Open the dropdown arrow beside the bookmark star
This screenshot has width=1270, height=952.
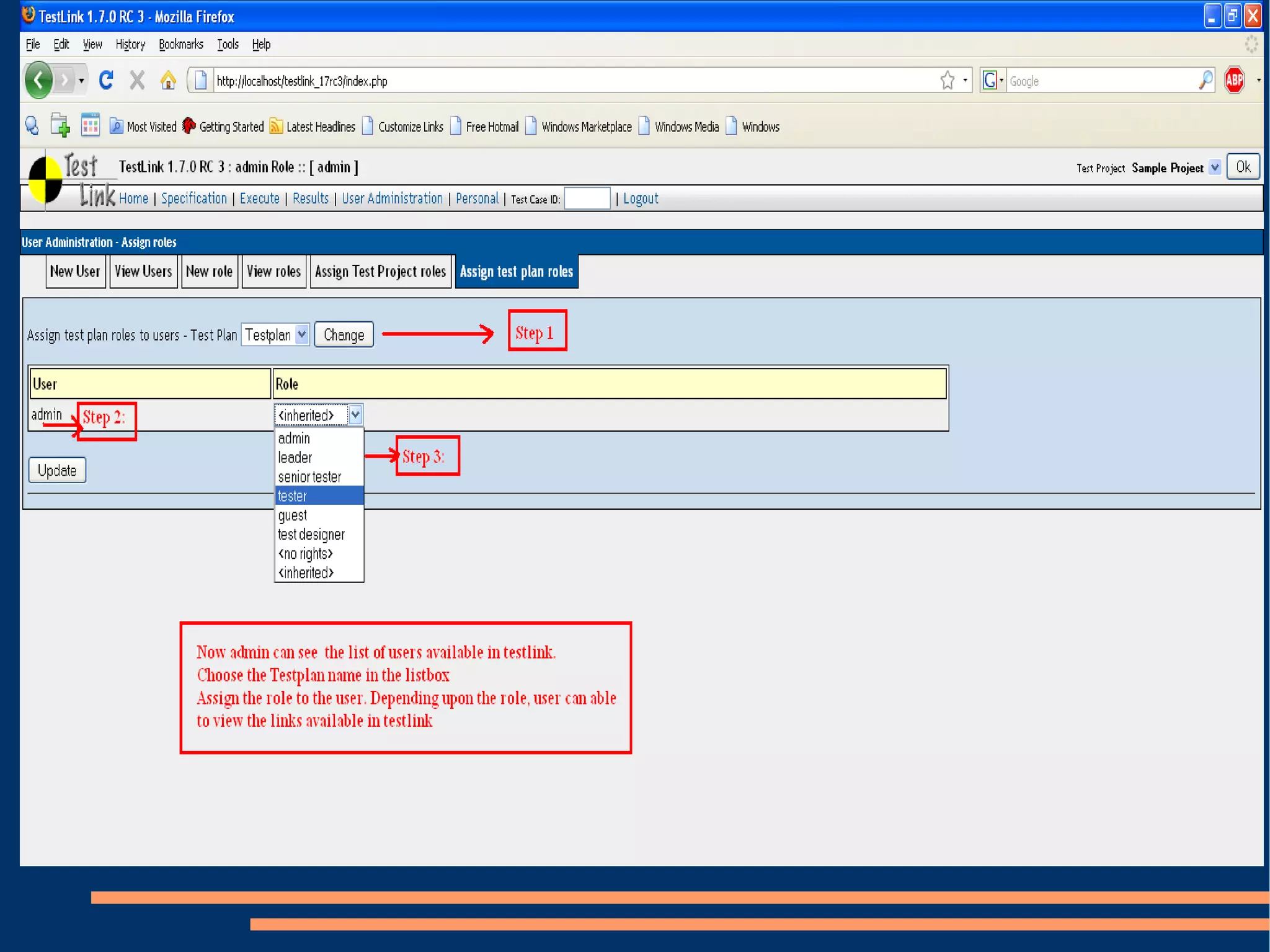point(965,81)
